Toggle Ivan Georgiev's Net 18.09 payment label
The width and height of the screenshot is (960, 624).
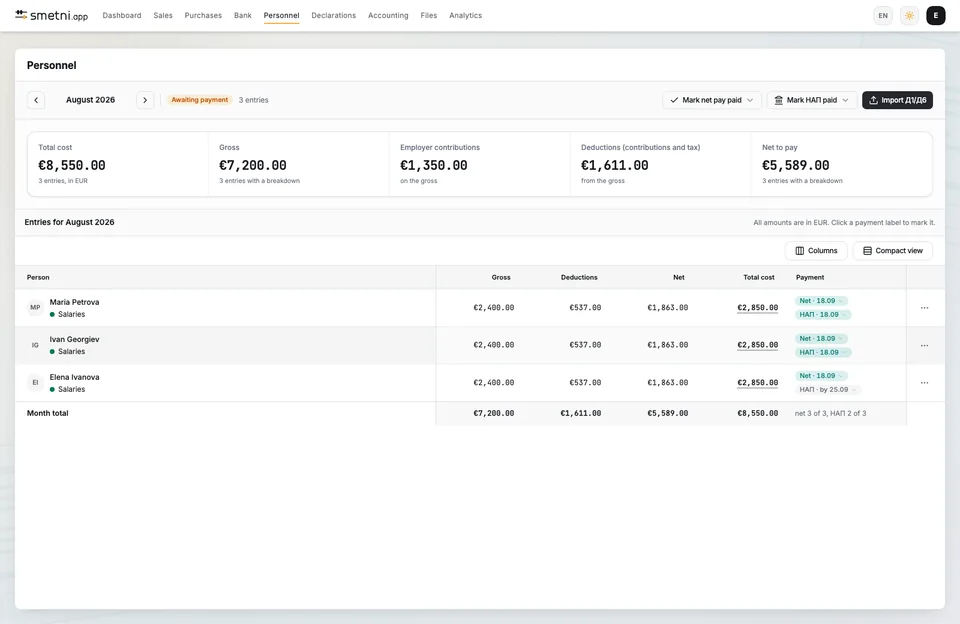[821, 339]
